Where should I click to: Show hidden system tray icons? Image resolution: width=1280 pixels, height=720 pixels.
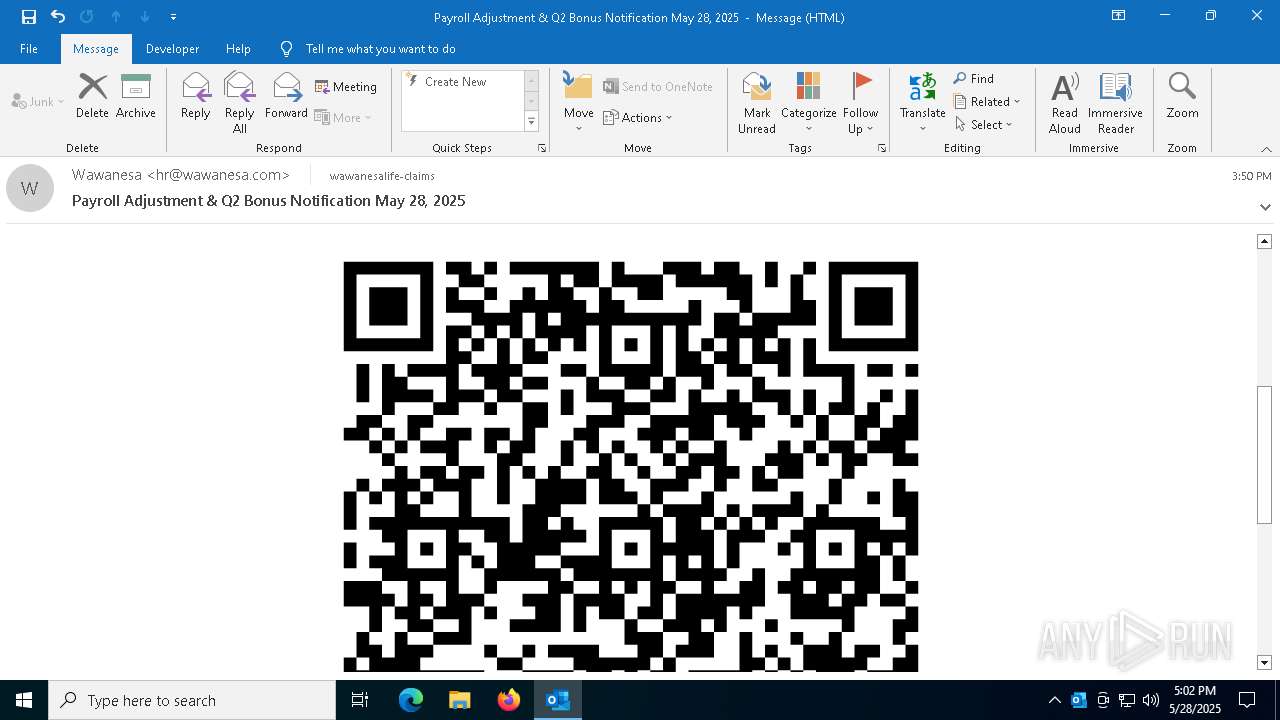click(x=1054, y=700)
